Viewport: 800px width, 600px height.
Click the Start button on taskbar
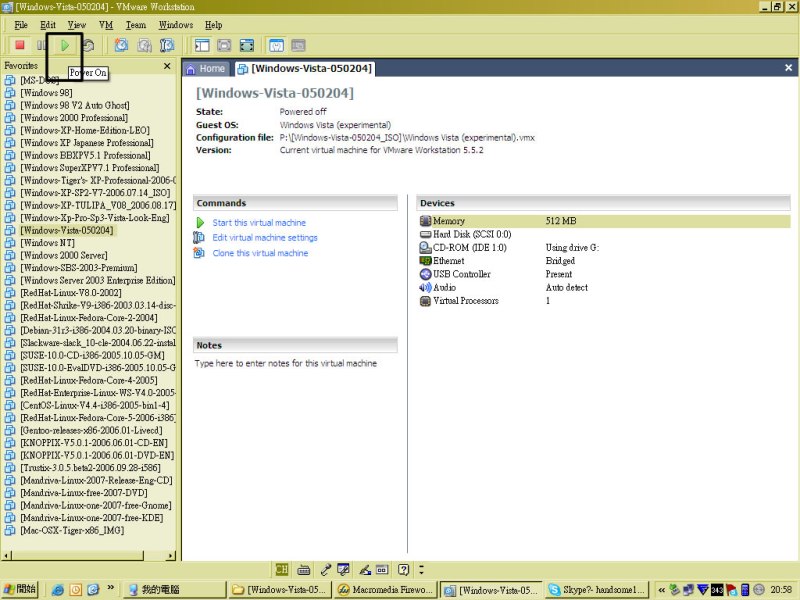[20, 589]
